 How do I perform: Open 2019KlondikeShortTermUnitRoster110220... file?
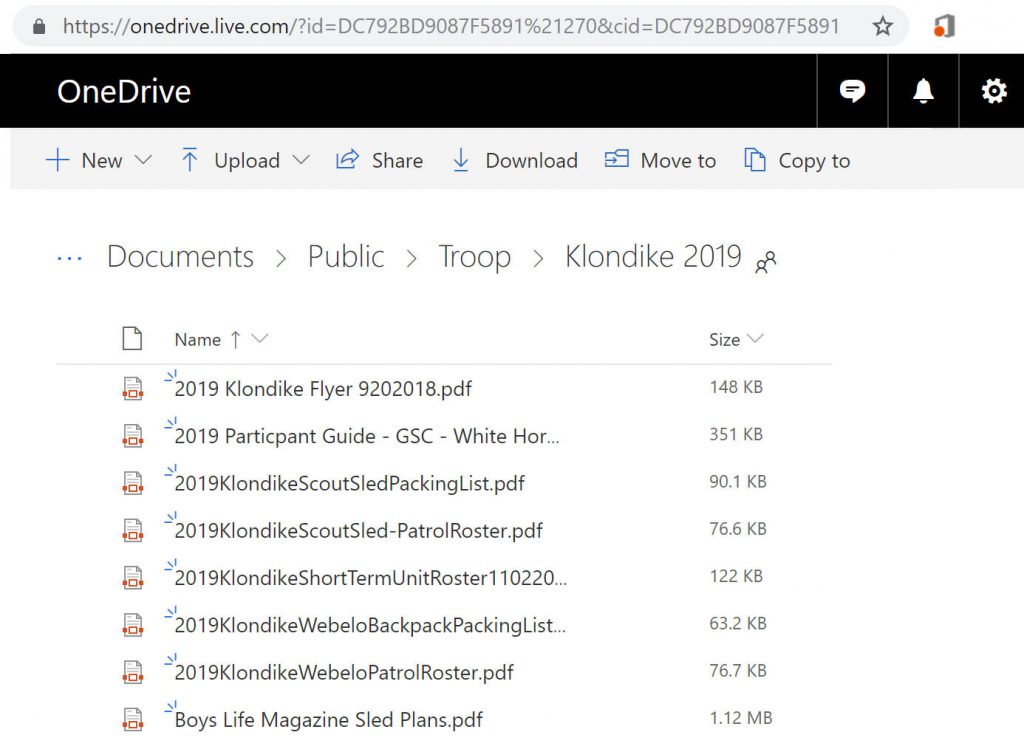[371, 578]
